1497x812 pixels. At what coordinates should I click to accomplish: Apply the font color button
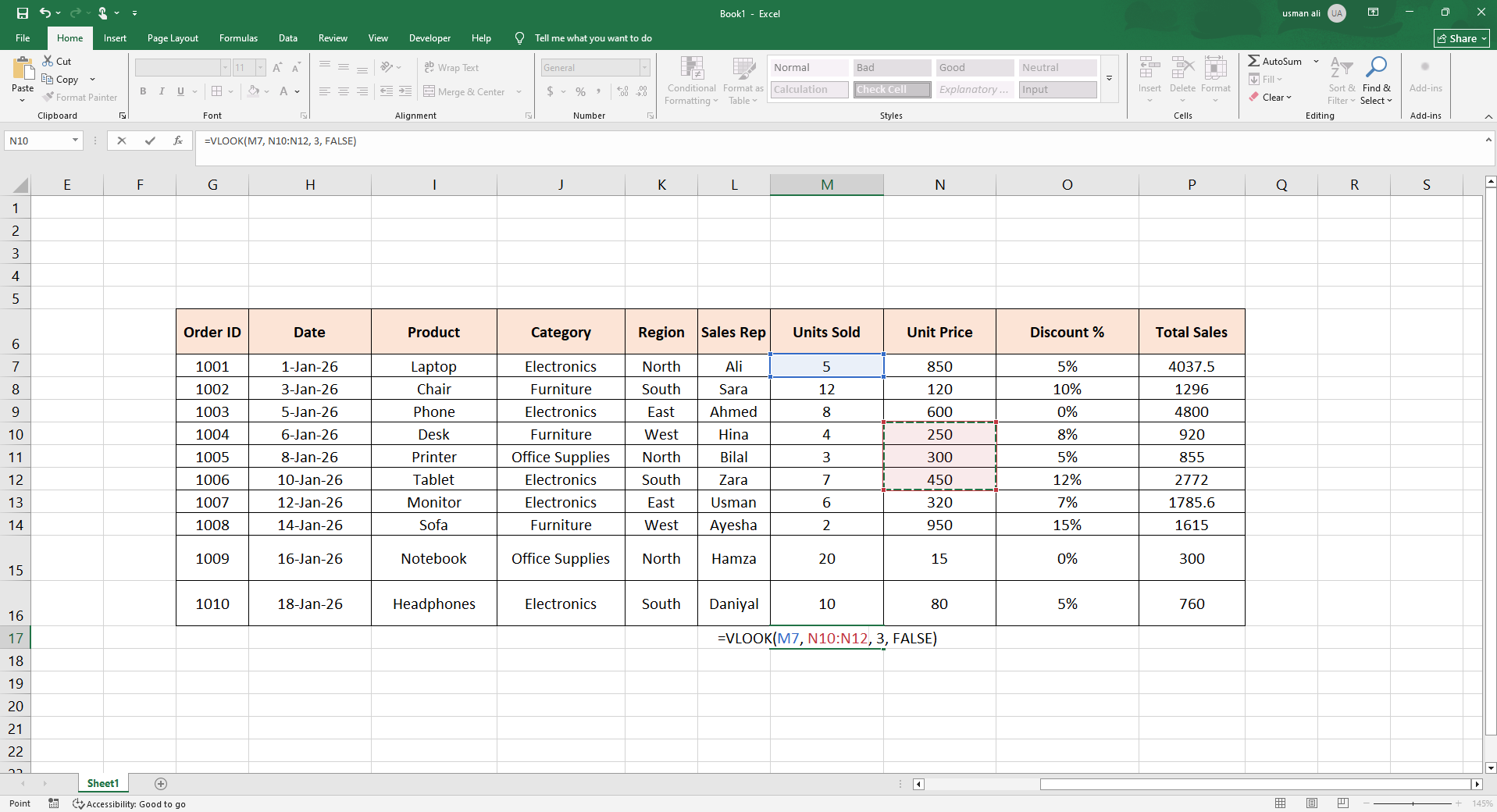[x=284, y=91]
